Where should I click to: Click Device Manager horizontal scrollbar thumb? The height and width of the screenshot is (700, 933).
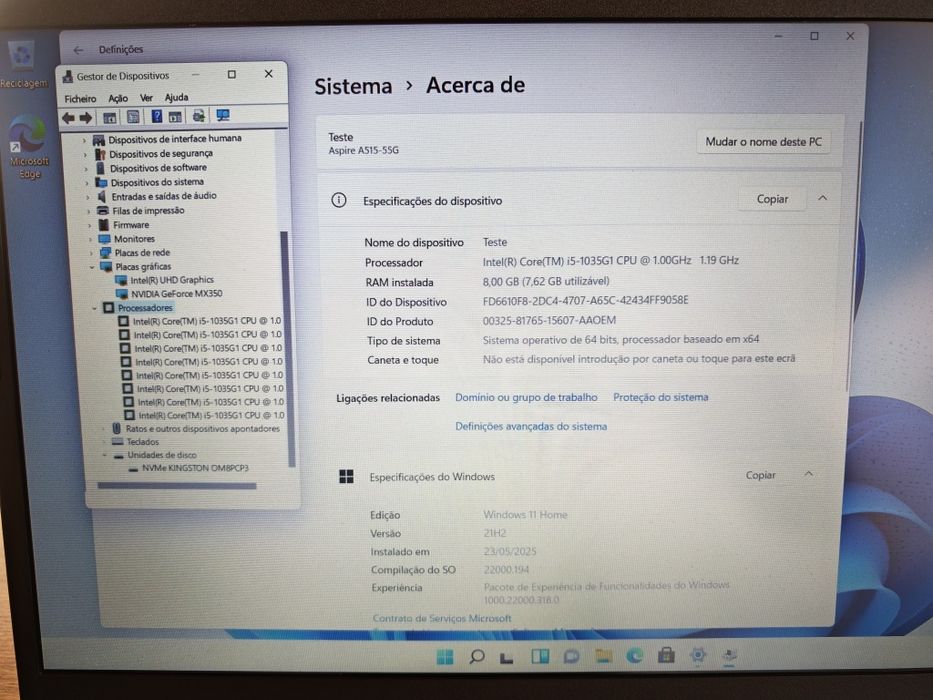[x=177, y=486]
